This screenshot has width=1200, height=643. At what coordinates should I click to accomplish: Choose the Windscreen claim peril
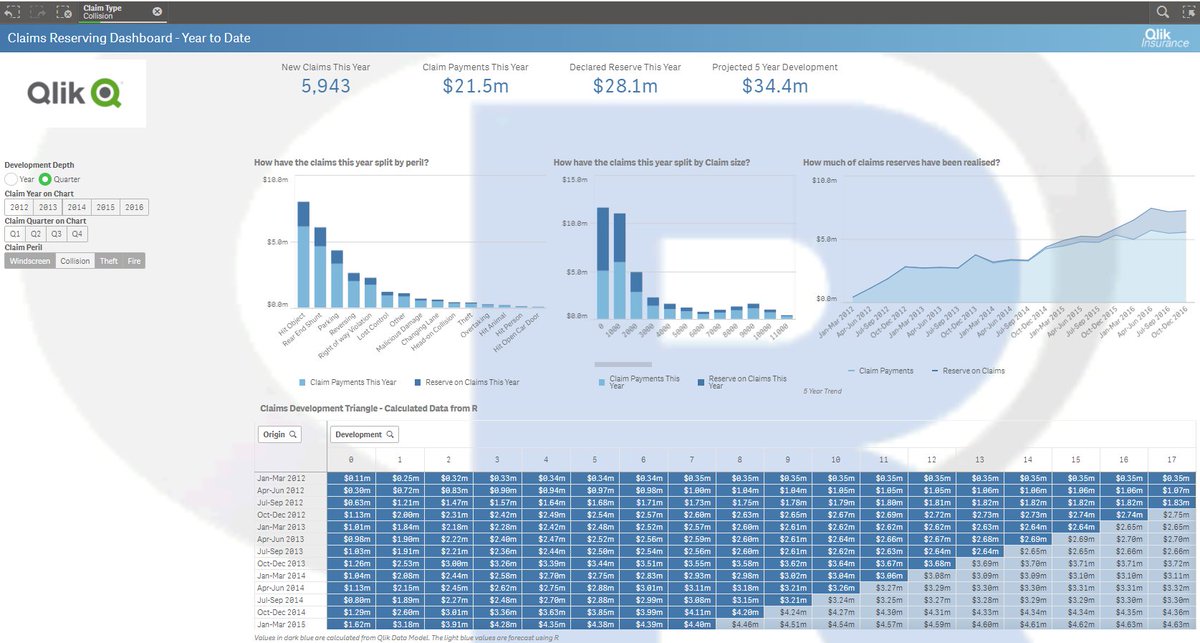(x=29, y=260)
